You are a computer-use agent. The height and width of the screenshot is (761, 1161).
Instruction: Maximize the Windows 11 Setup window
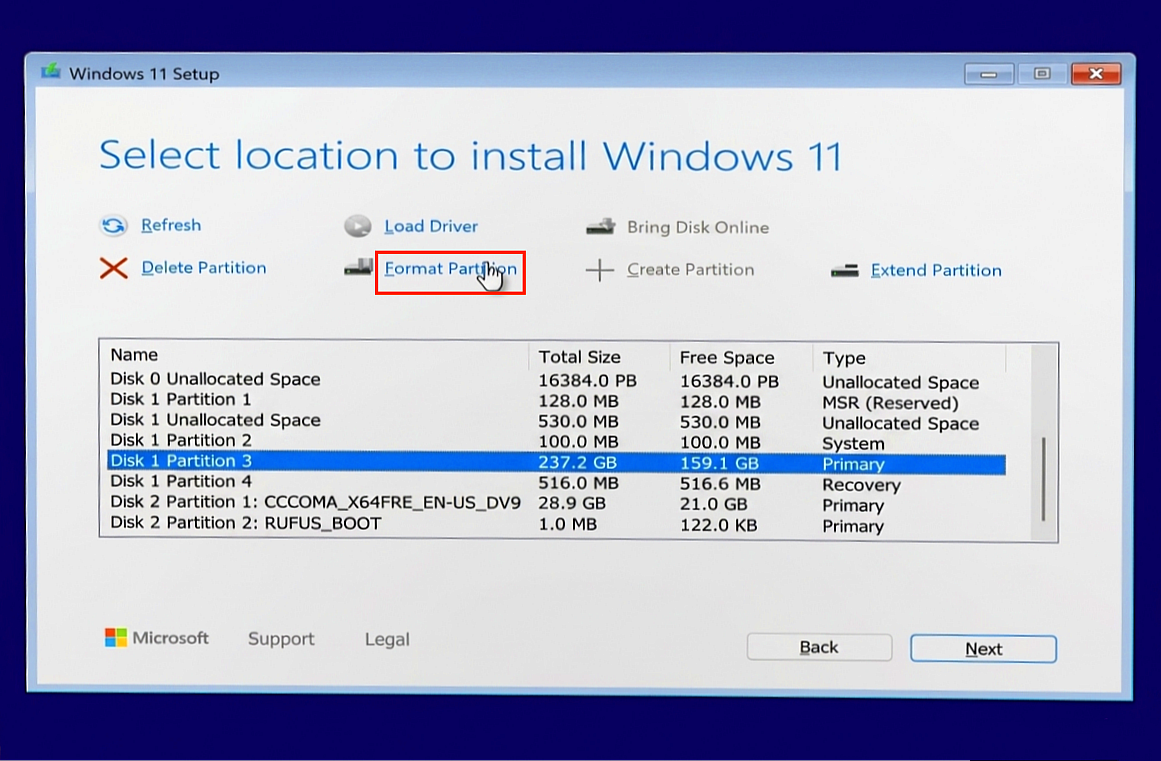tap(1042, 73)
